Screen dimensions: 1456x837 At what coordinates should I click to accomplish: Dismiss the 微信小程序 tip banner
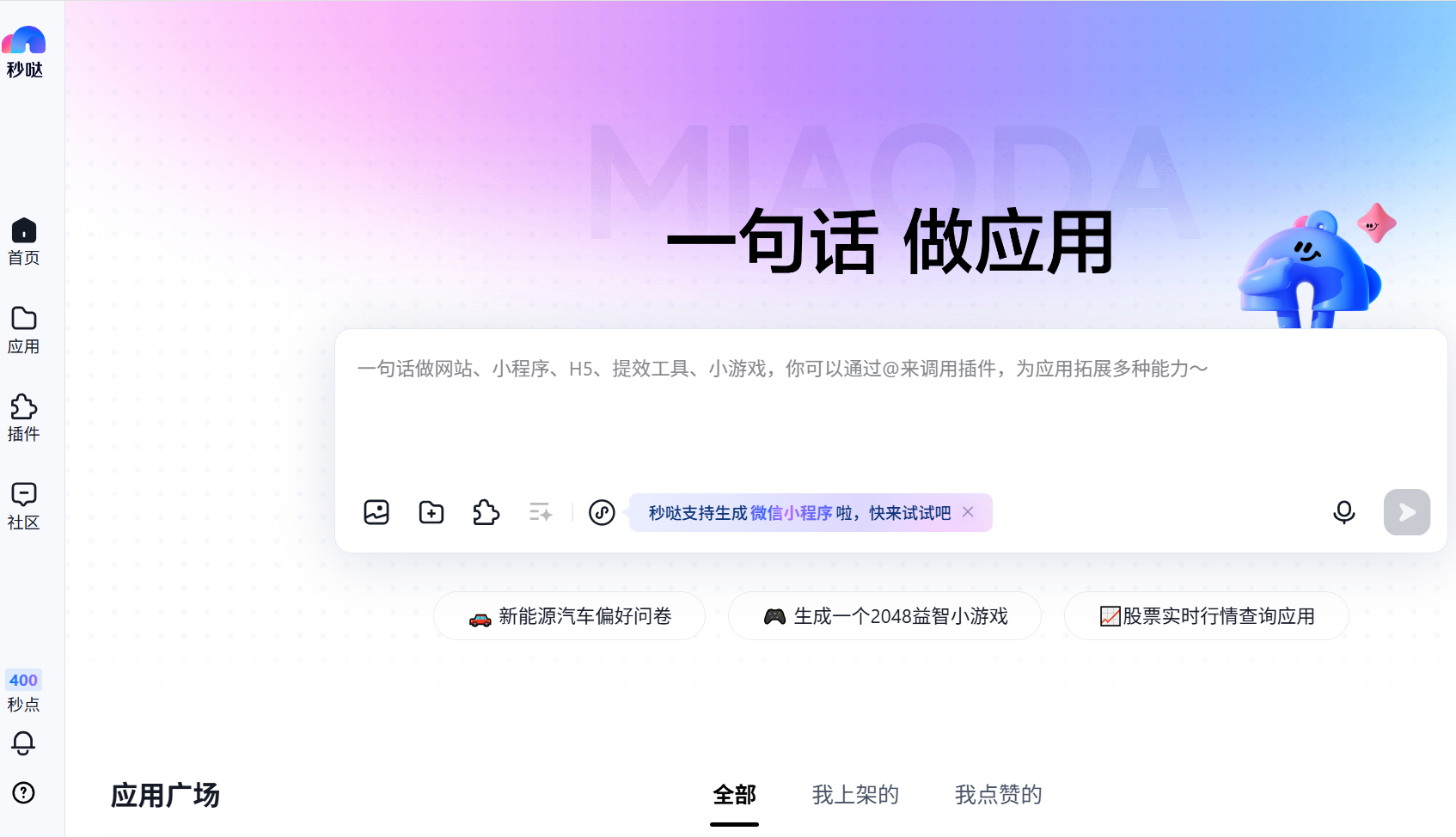968,512
